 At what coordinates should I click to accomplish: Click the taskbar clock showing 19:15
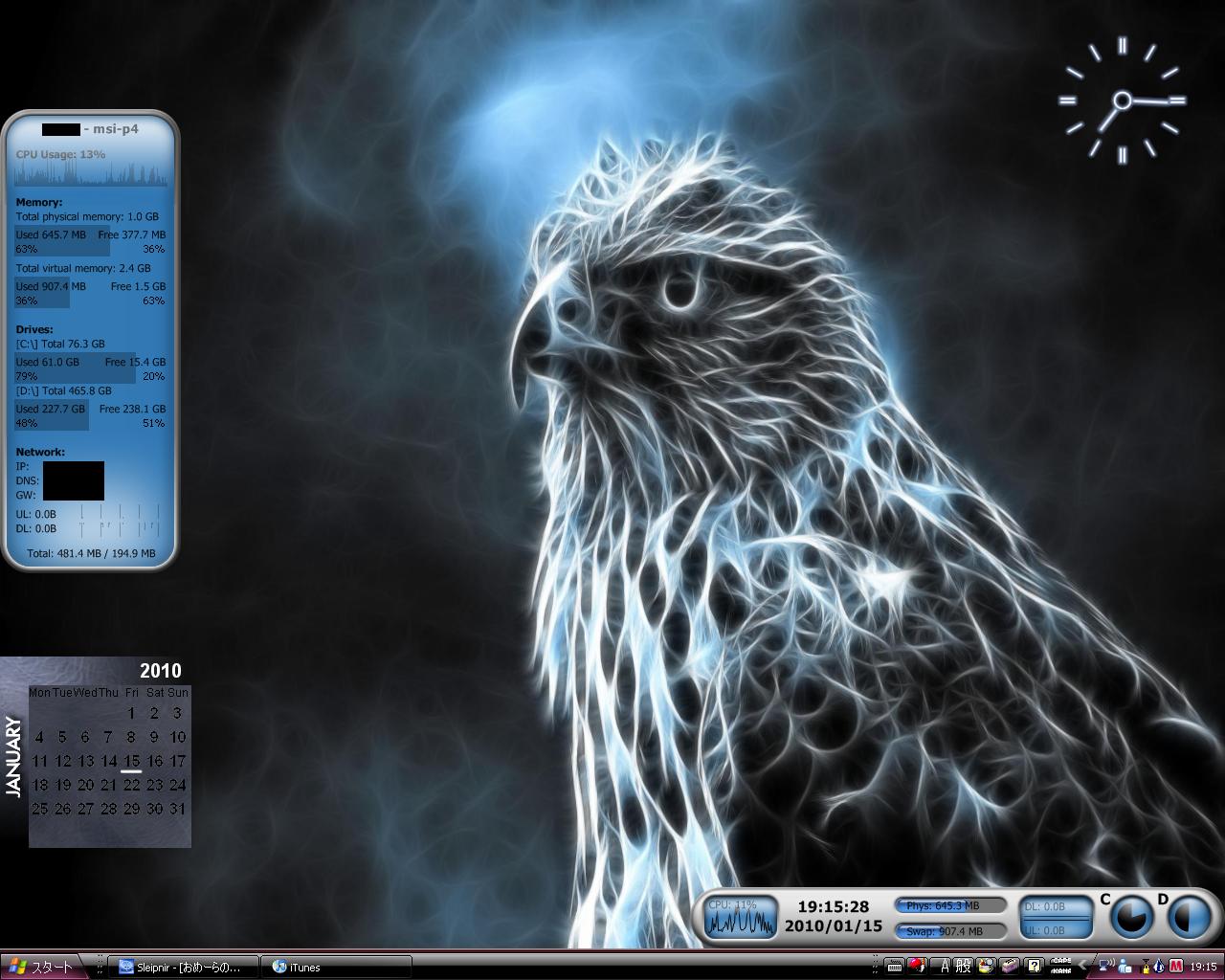[1204, 967]
